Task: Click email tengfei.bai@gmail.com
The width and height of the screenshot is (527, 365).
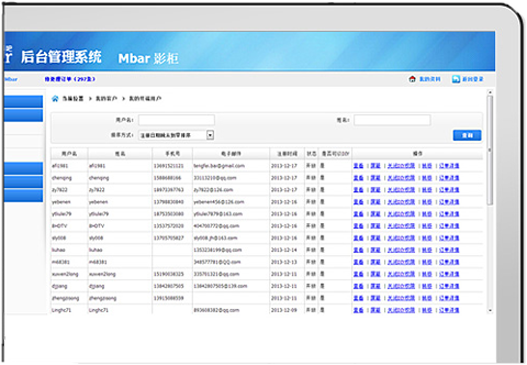Action: [219, 166]
